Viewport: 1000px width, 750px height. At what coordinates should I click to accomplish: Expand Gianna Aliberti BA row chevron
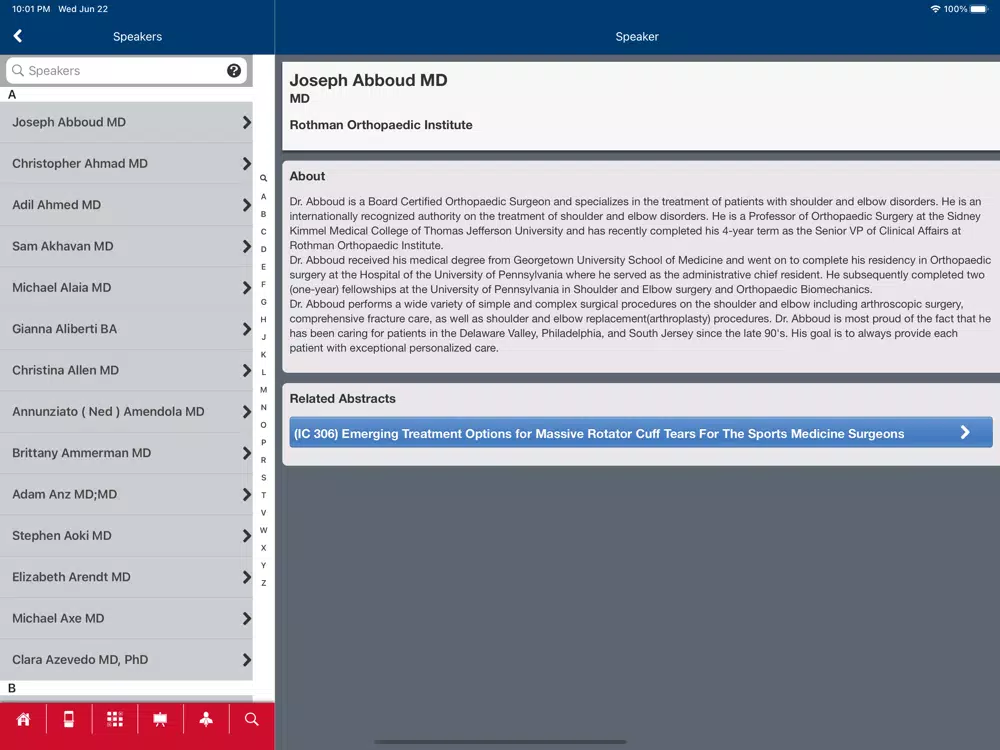pyautogui.click(x=247, y=329)
